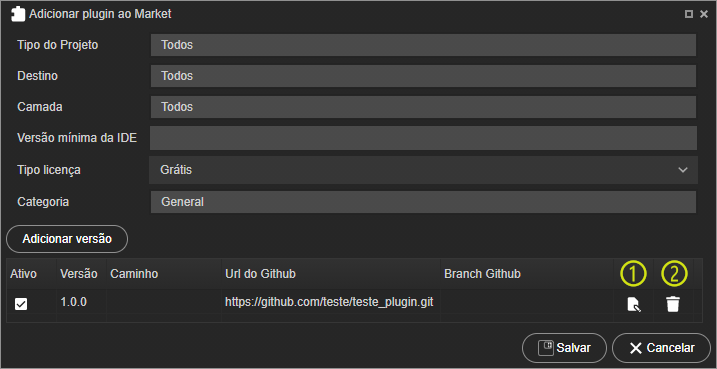Click the Versão mínima da IDE input field

pos(423,138)
